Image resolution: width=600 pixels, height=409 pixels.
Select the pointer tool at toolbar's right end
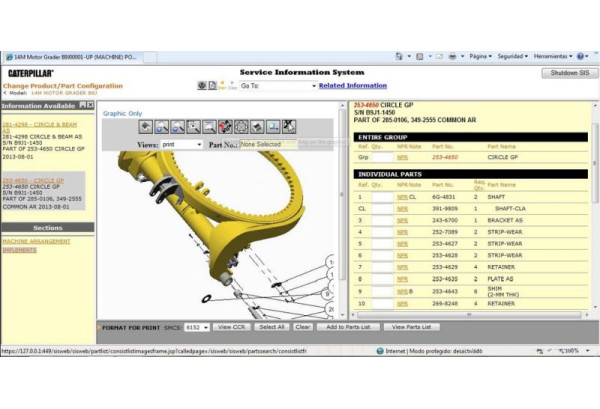[x=289, y=127]
